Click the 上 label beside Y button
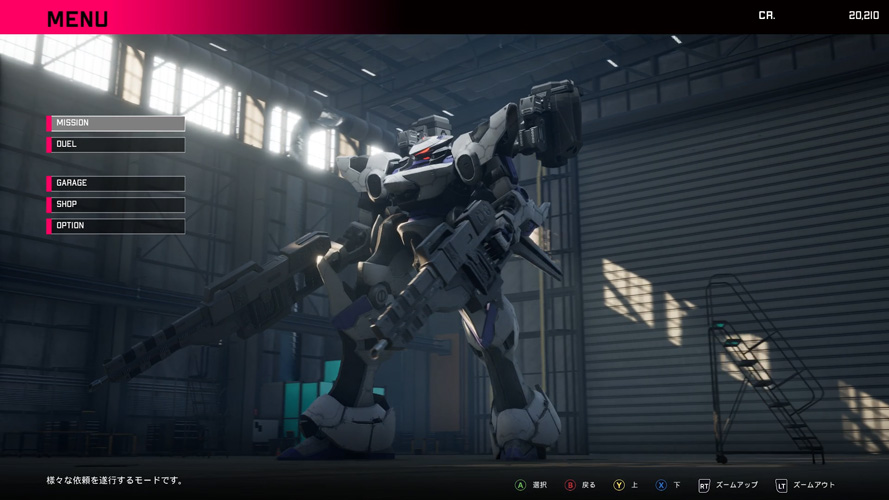 634,485
